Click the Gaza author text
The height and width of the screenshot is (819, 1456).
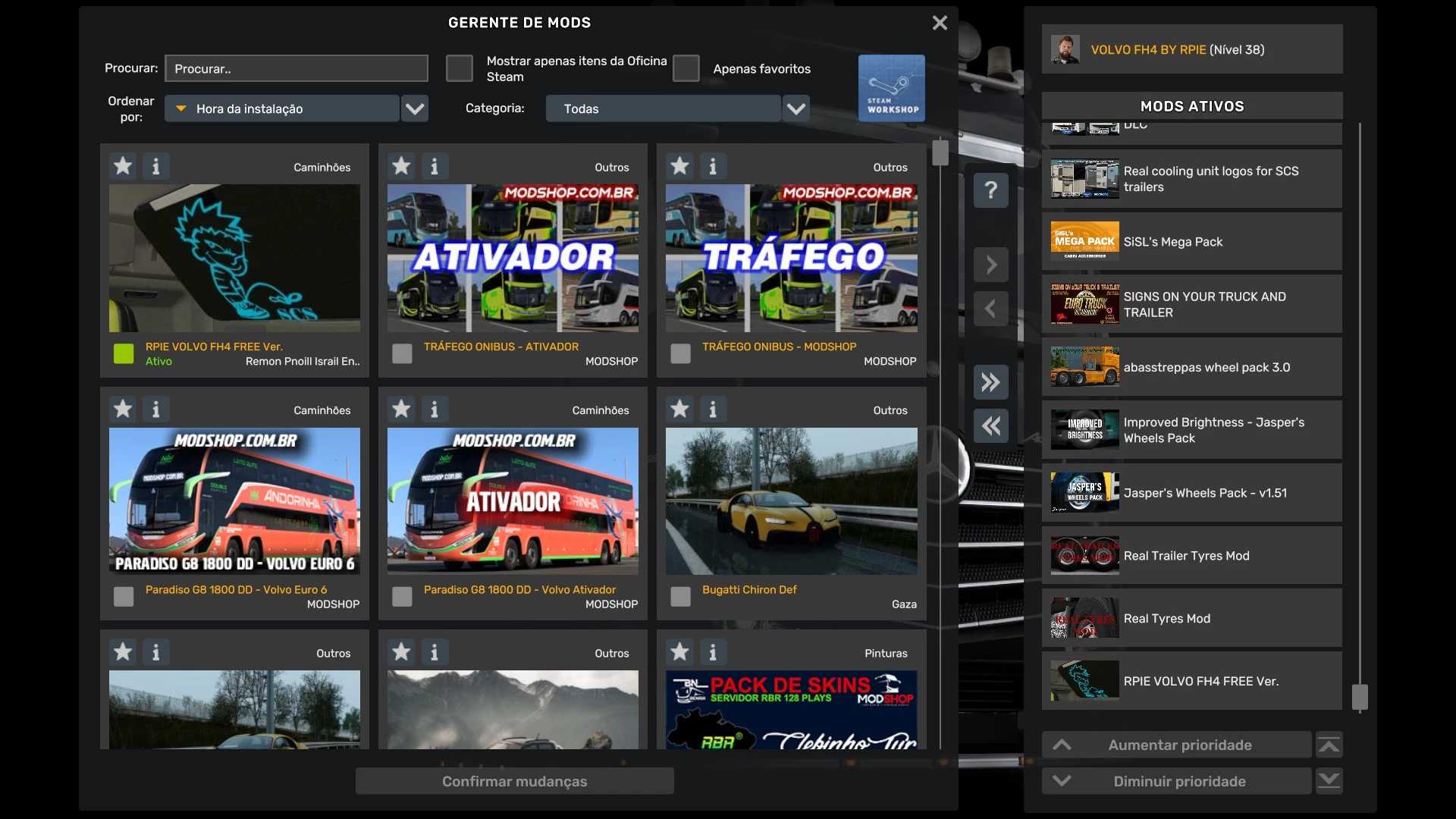[x=904, y=604]
